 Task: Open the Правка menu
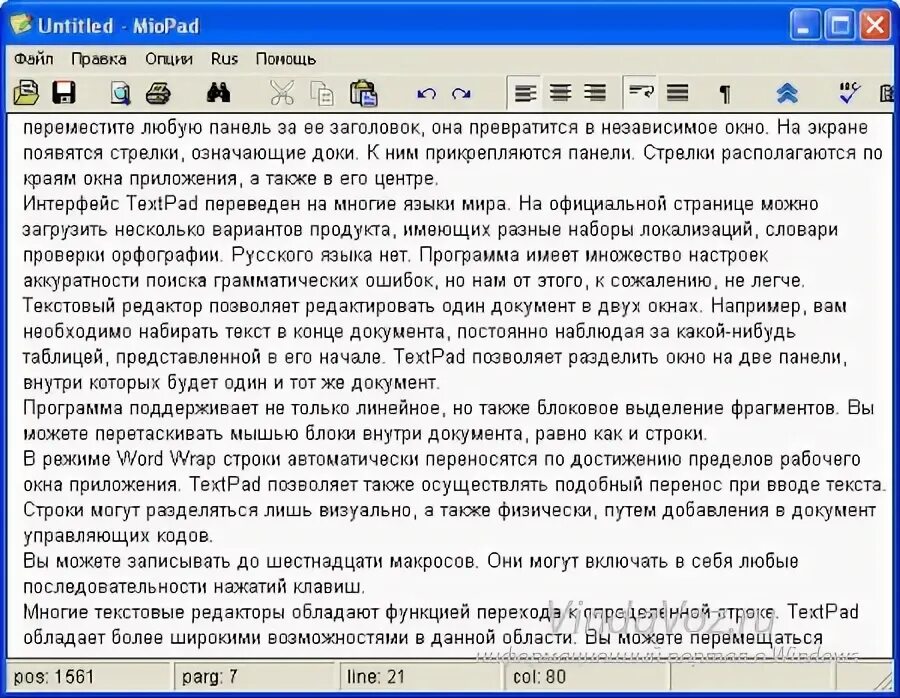pyautogui.click(x=99, y=59)
